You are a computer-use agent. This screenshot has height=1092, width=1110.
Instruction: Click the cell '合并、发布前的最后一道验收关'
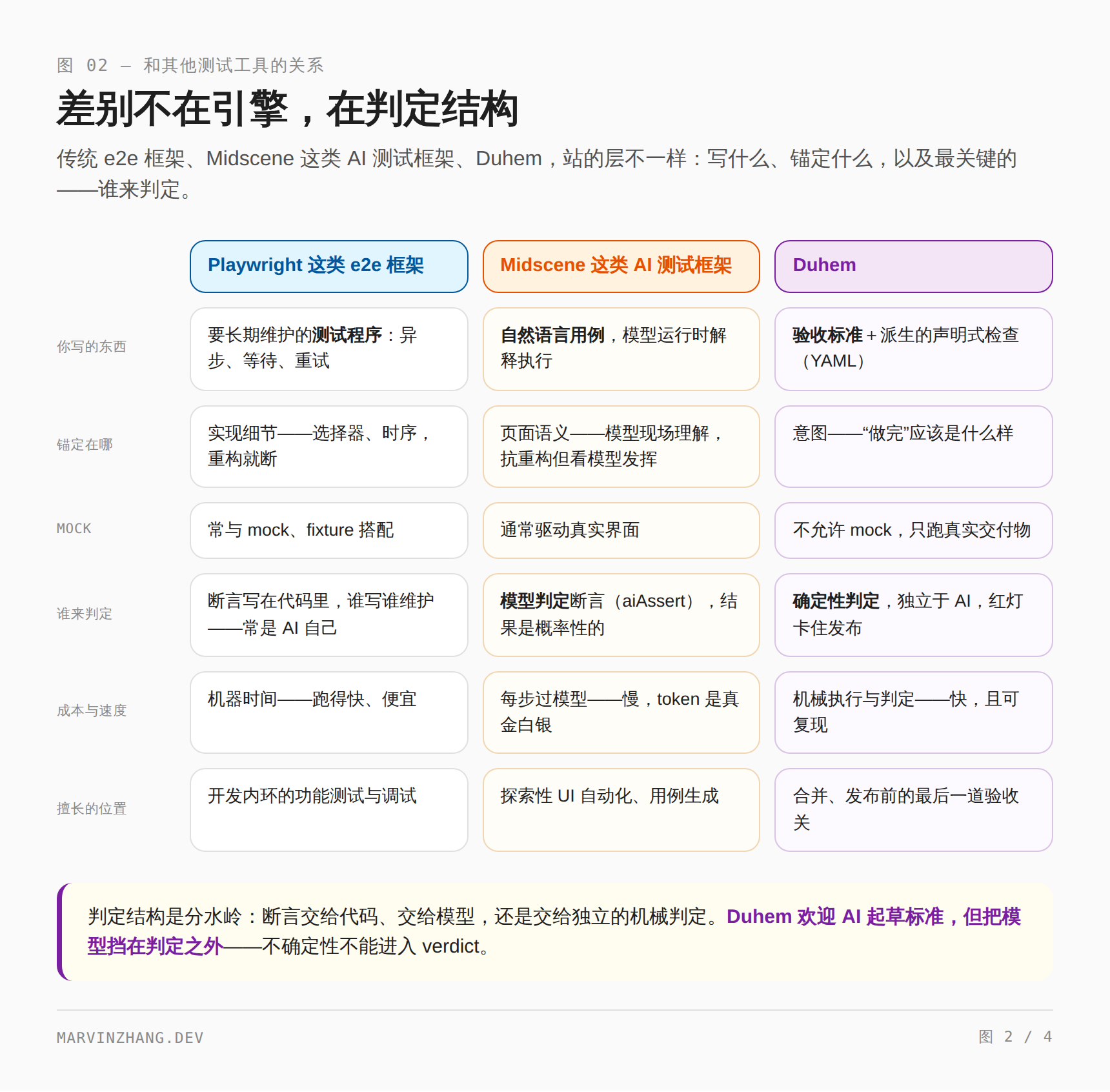[914, 810]
